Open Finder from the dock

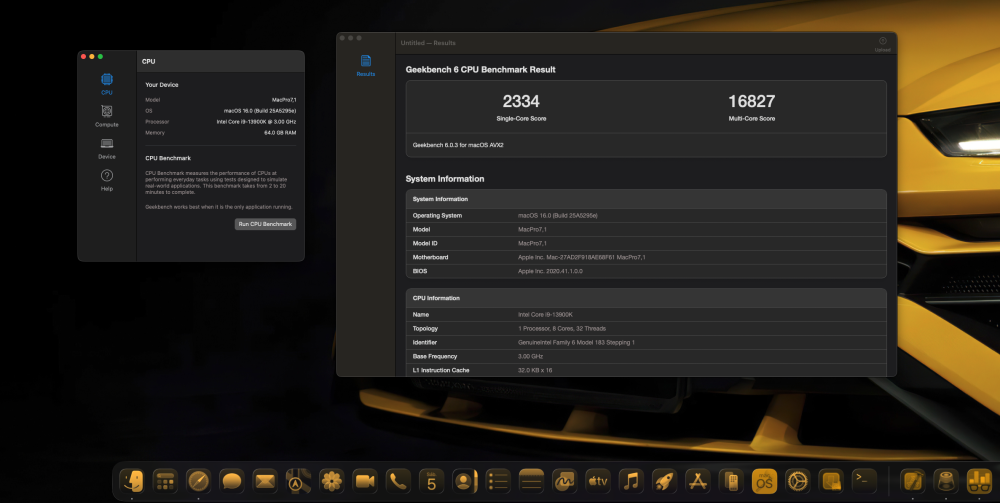[132, 481]
